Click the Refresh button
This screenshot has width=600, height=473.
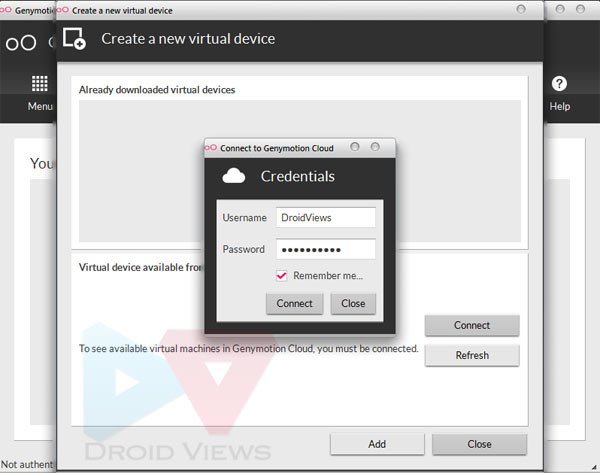point(472,356)
